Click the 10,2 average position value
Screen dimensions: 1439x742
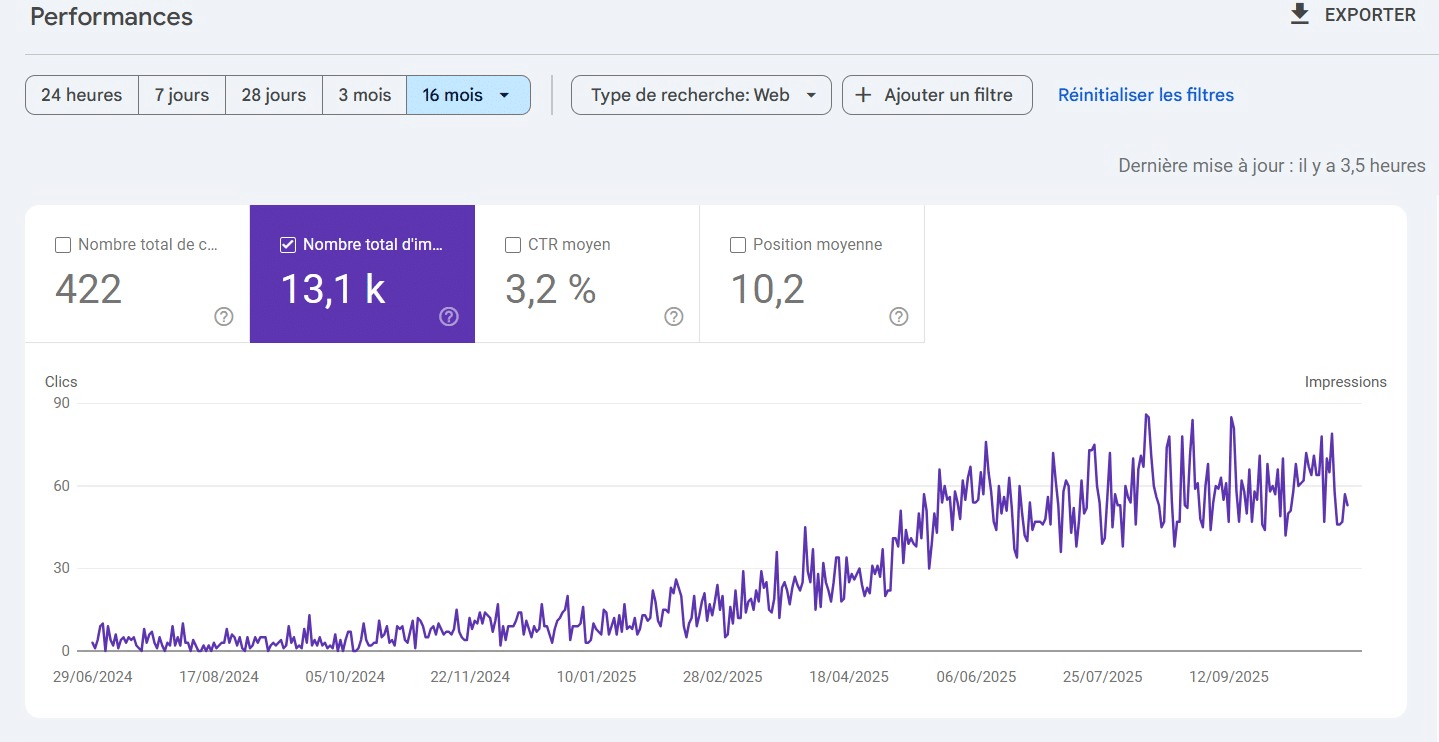pyautogui.click(x=768, y=289)
